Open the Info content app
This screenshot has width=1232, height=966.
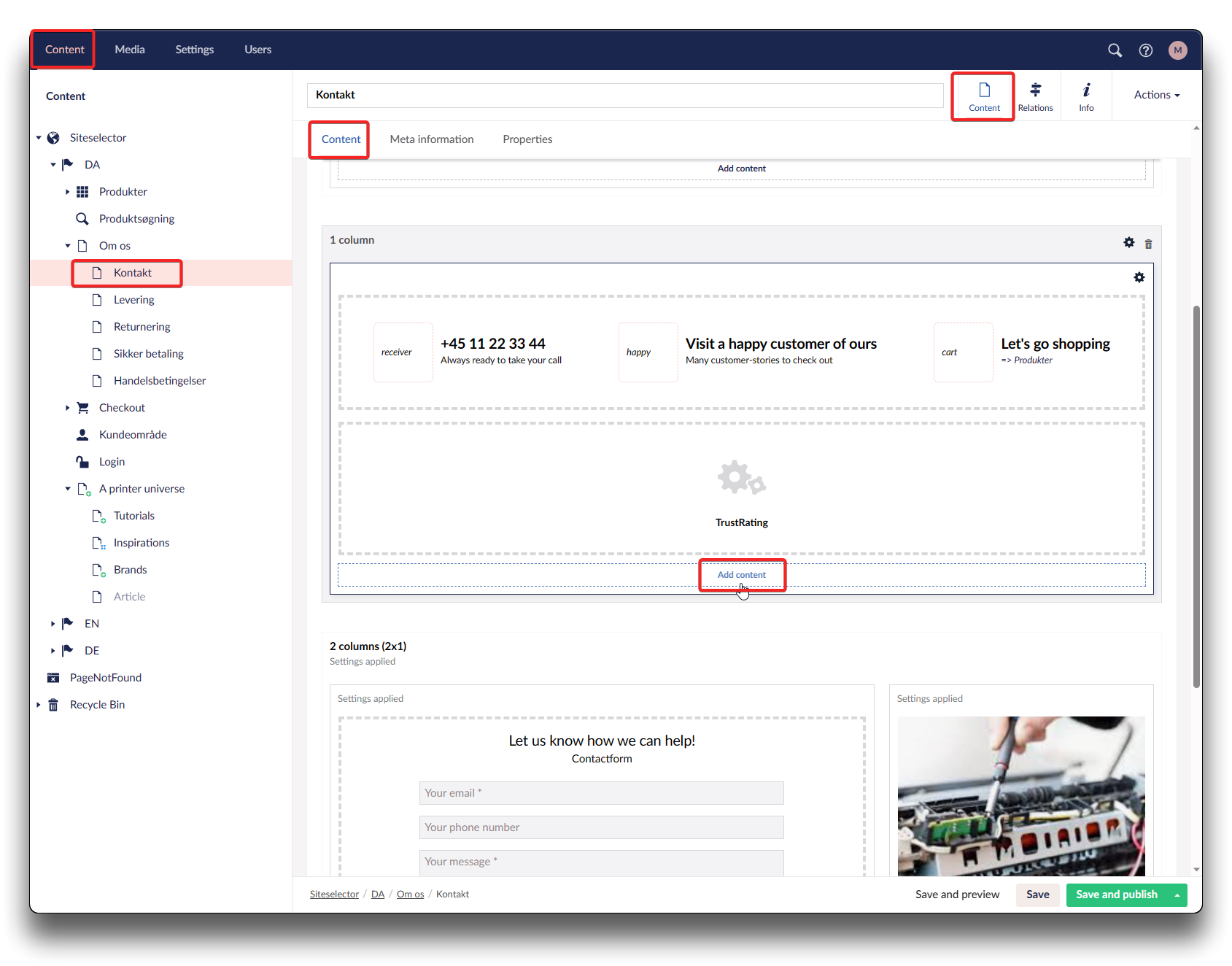(x=1086, y=96)
